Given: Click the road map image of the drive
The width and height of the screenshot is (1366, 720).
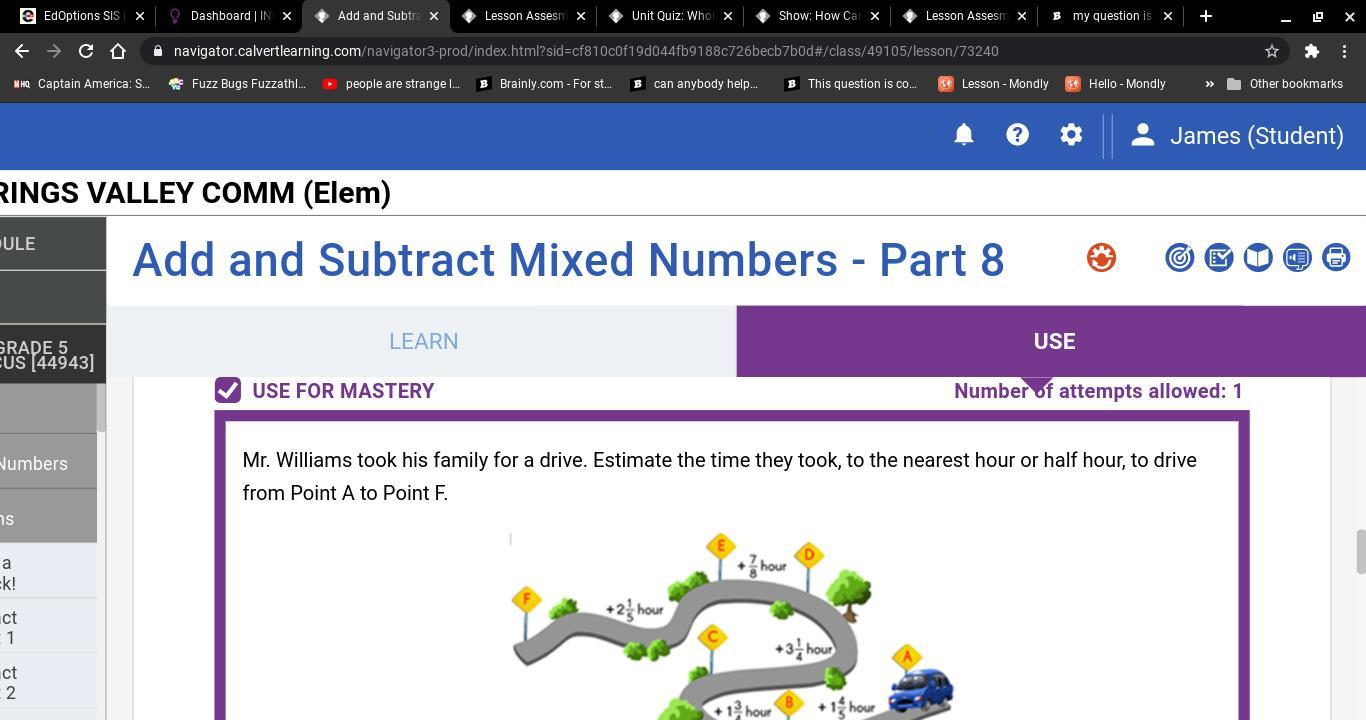Looking at the screenshot, I should tap(732, 625).
